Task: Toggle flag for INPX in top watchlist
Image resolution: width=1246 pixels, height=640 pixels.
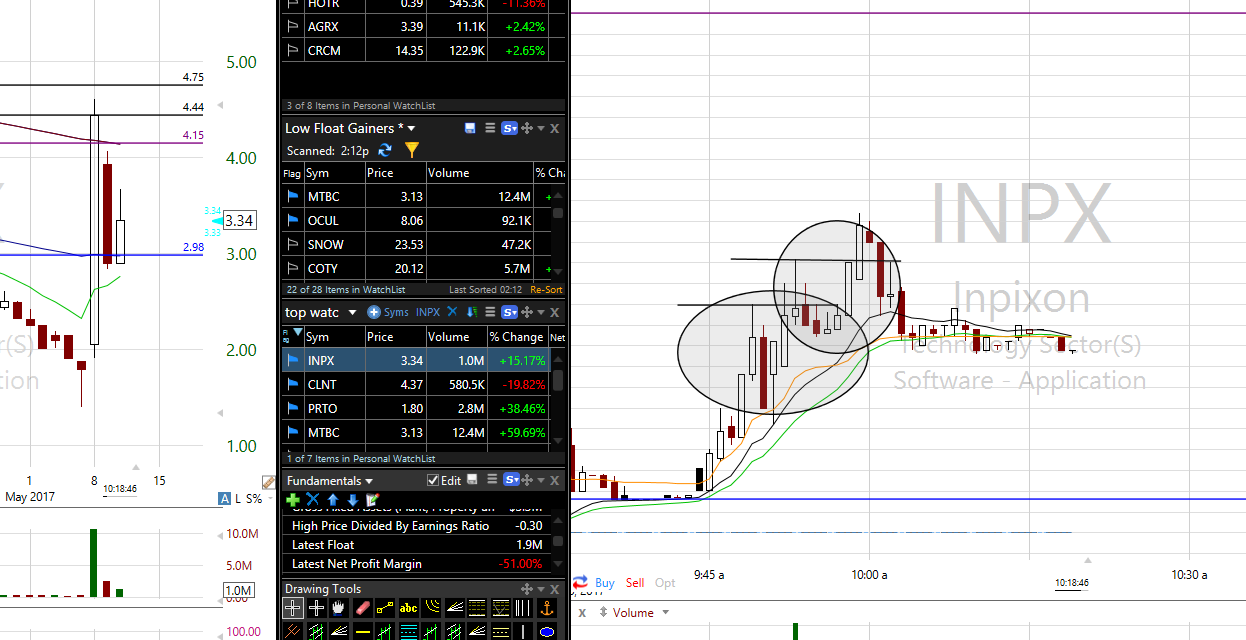Action: click(x=293, y=360)
